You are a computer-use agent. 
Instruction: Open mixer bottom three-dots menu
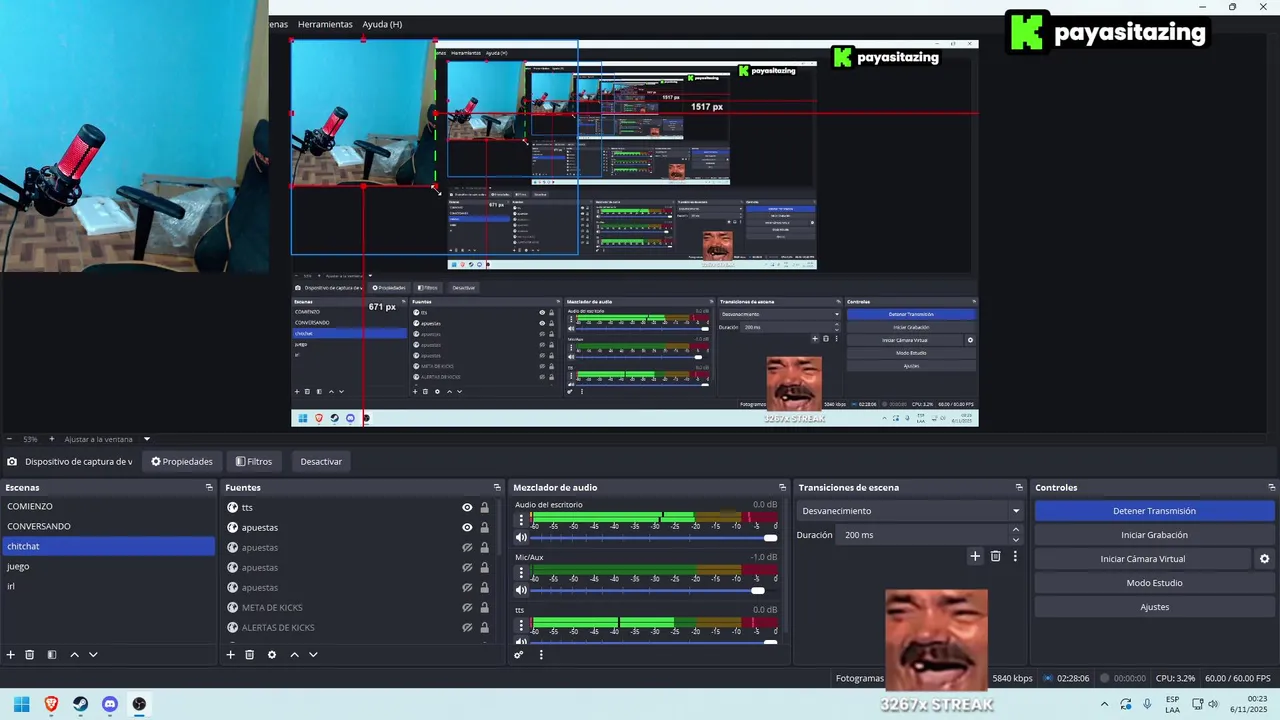point(541,655)
